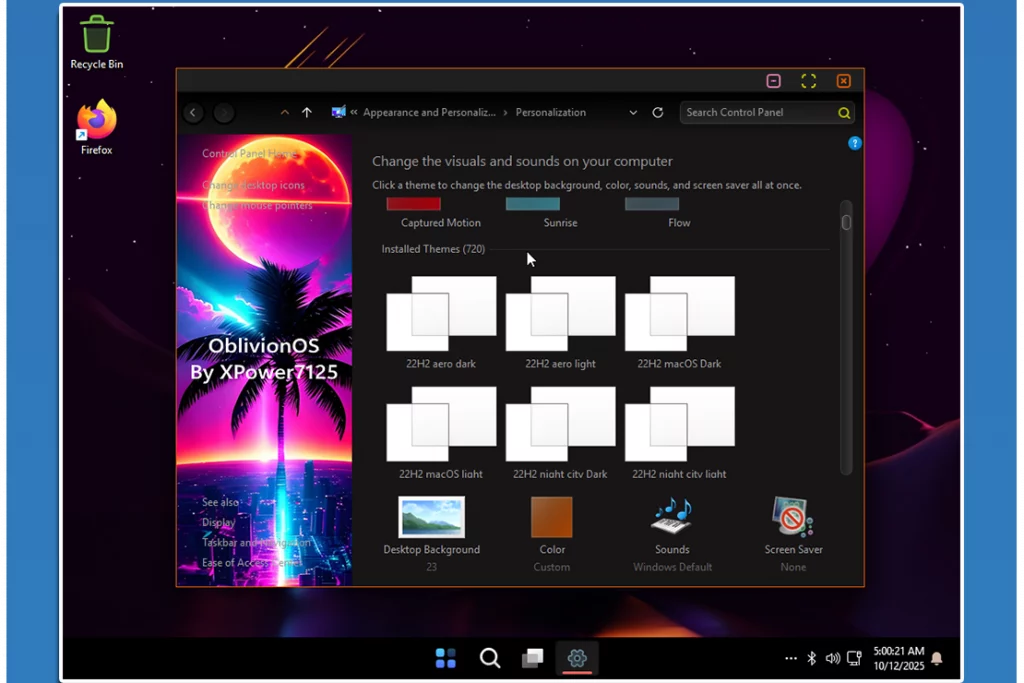Open the Color custom swatch
Image resolution: width=1024 pixels, height=683 pixels.
552,518
